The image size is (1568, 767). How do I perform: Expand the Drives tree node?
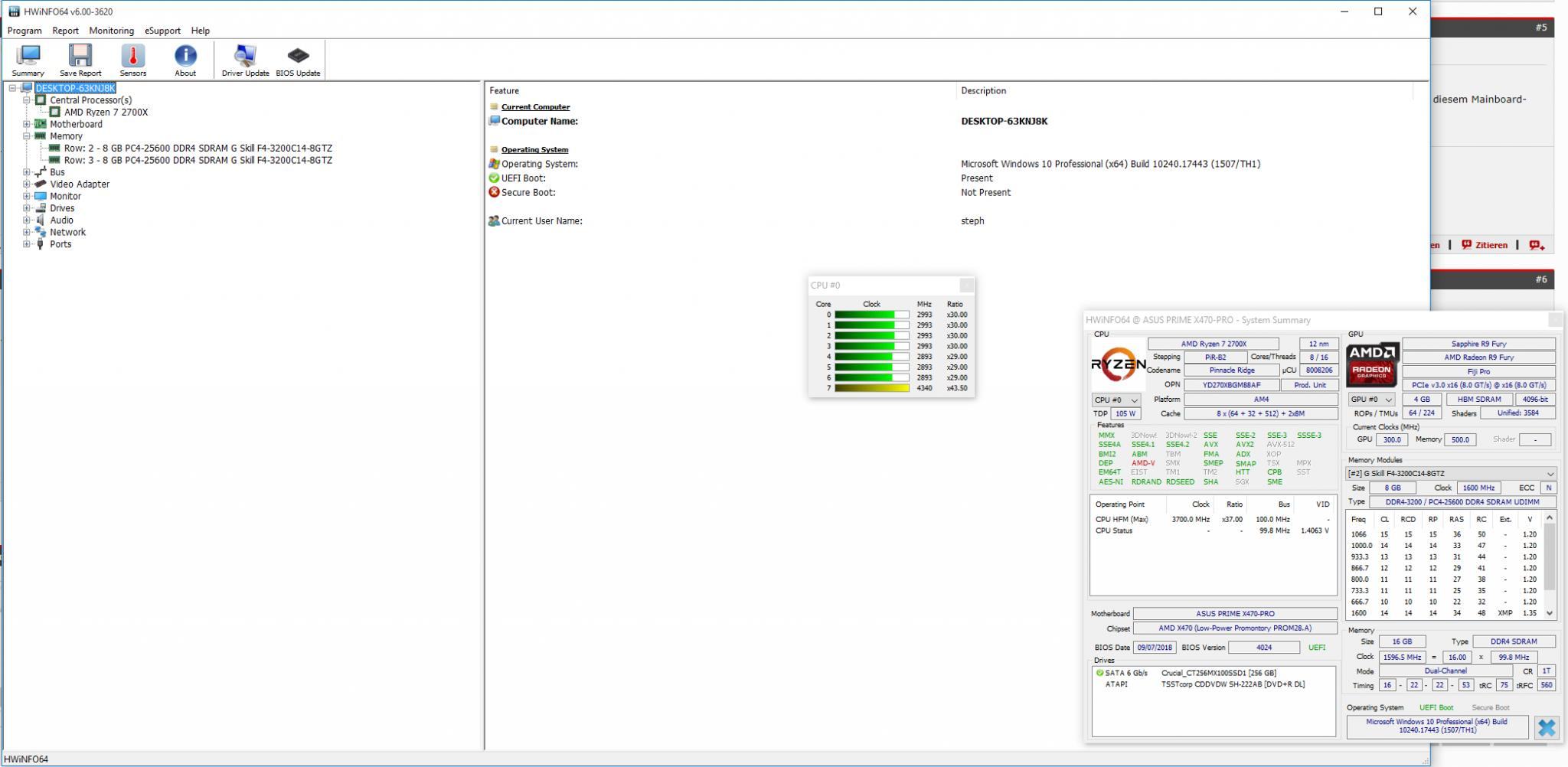tap(27, 208)
